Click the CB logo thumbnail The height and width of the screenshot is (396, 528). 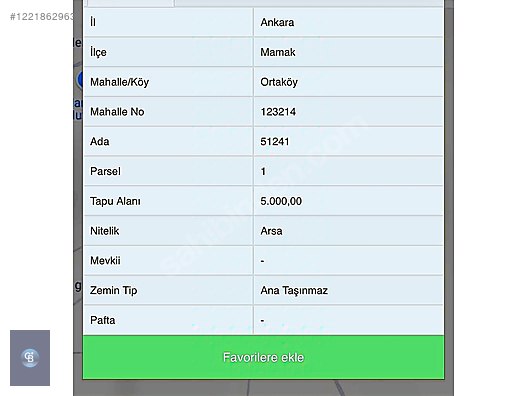tap(30, 358)
